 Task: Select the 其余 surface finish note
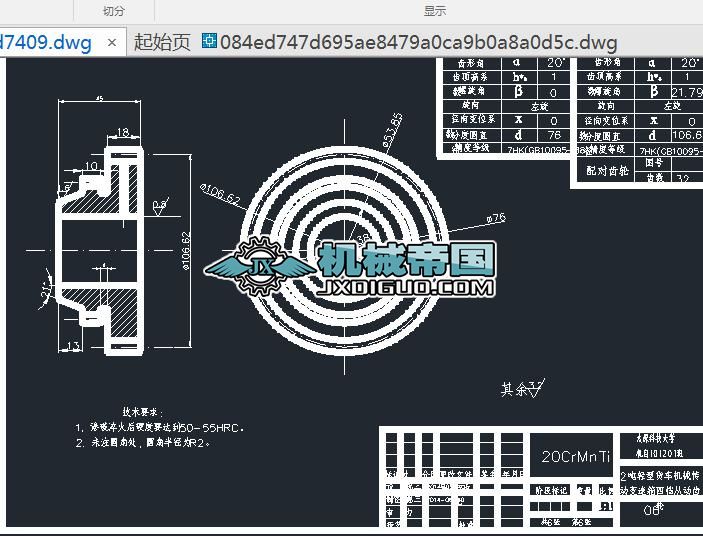[522, 388]
